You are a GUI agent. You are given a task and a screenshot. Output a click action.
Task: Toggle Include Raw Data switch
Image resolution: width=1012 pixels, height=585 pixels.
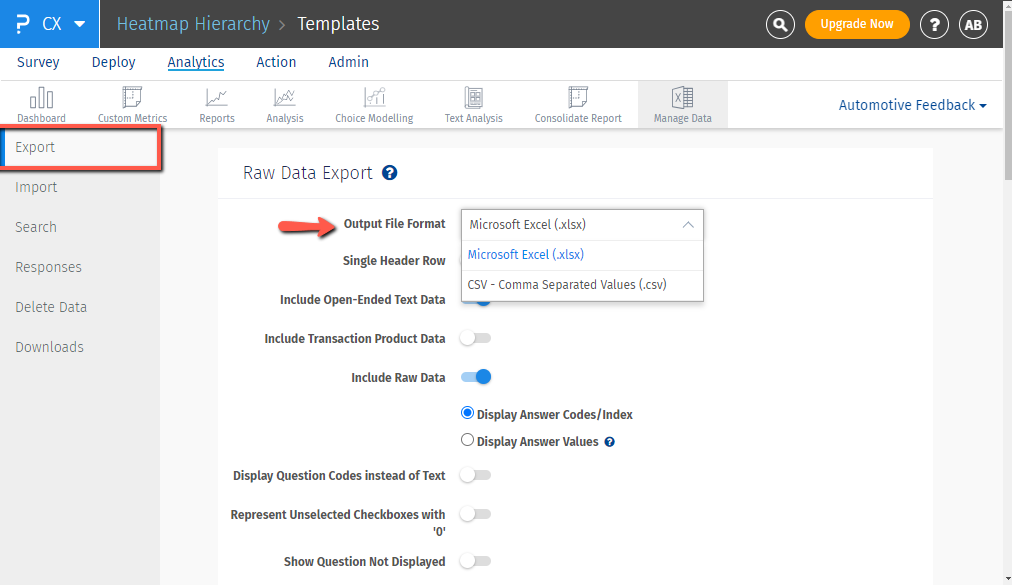(x=476, y=377)
